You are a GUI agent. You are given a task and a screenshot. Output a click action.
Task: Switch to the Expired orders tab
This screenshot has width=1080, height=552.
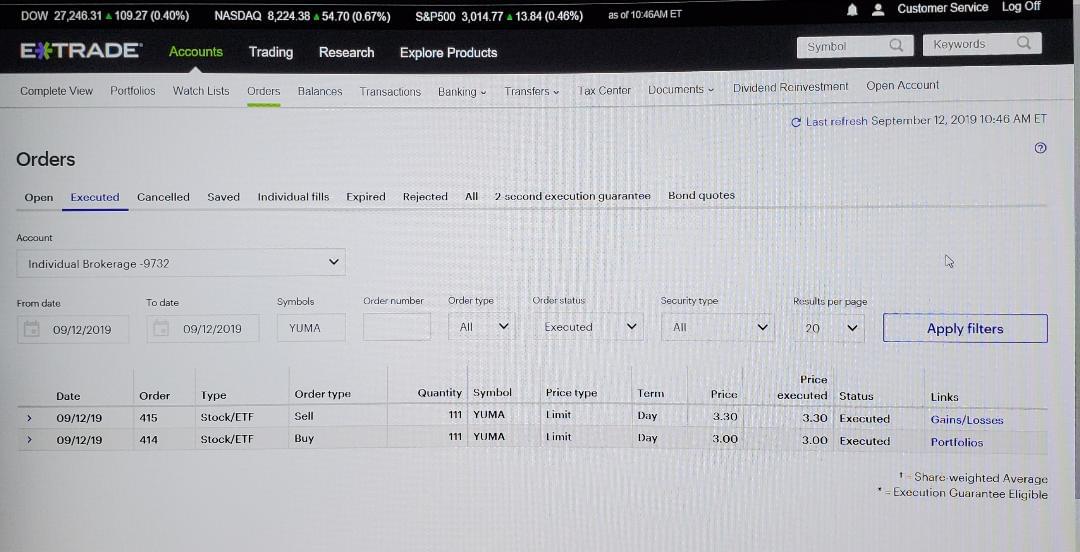pyautogui.click(x=366, y=197)
